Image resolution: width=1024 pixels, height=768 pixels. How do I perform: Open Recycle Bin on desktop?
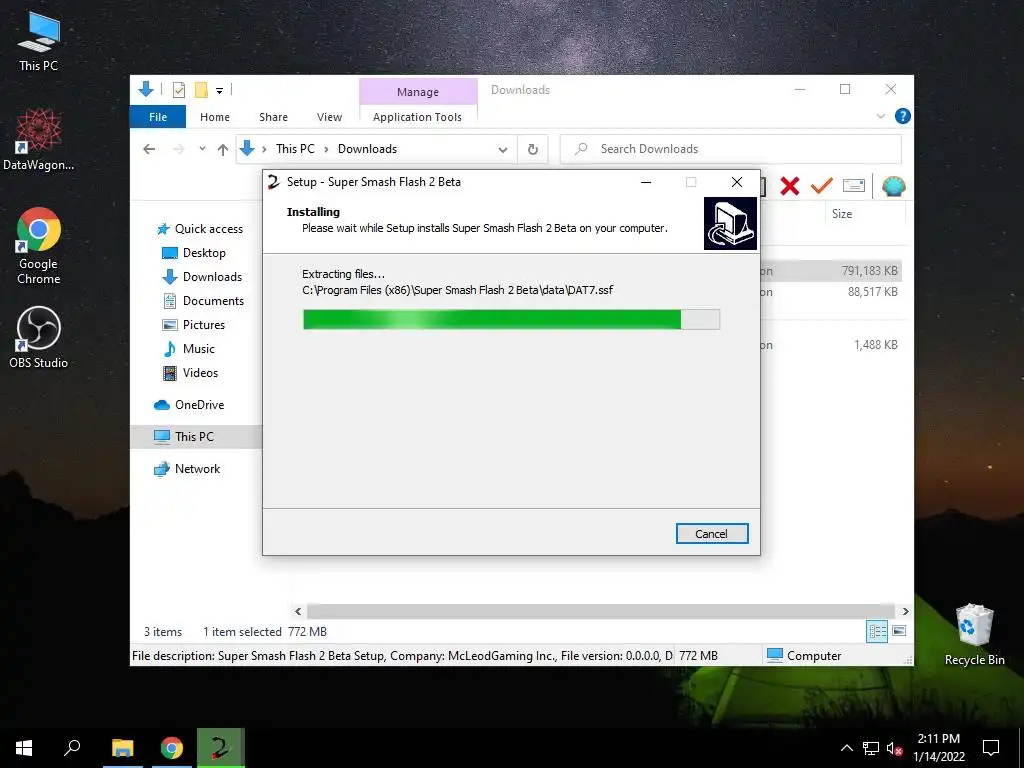pyautogui.click(x=974, y=634)
